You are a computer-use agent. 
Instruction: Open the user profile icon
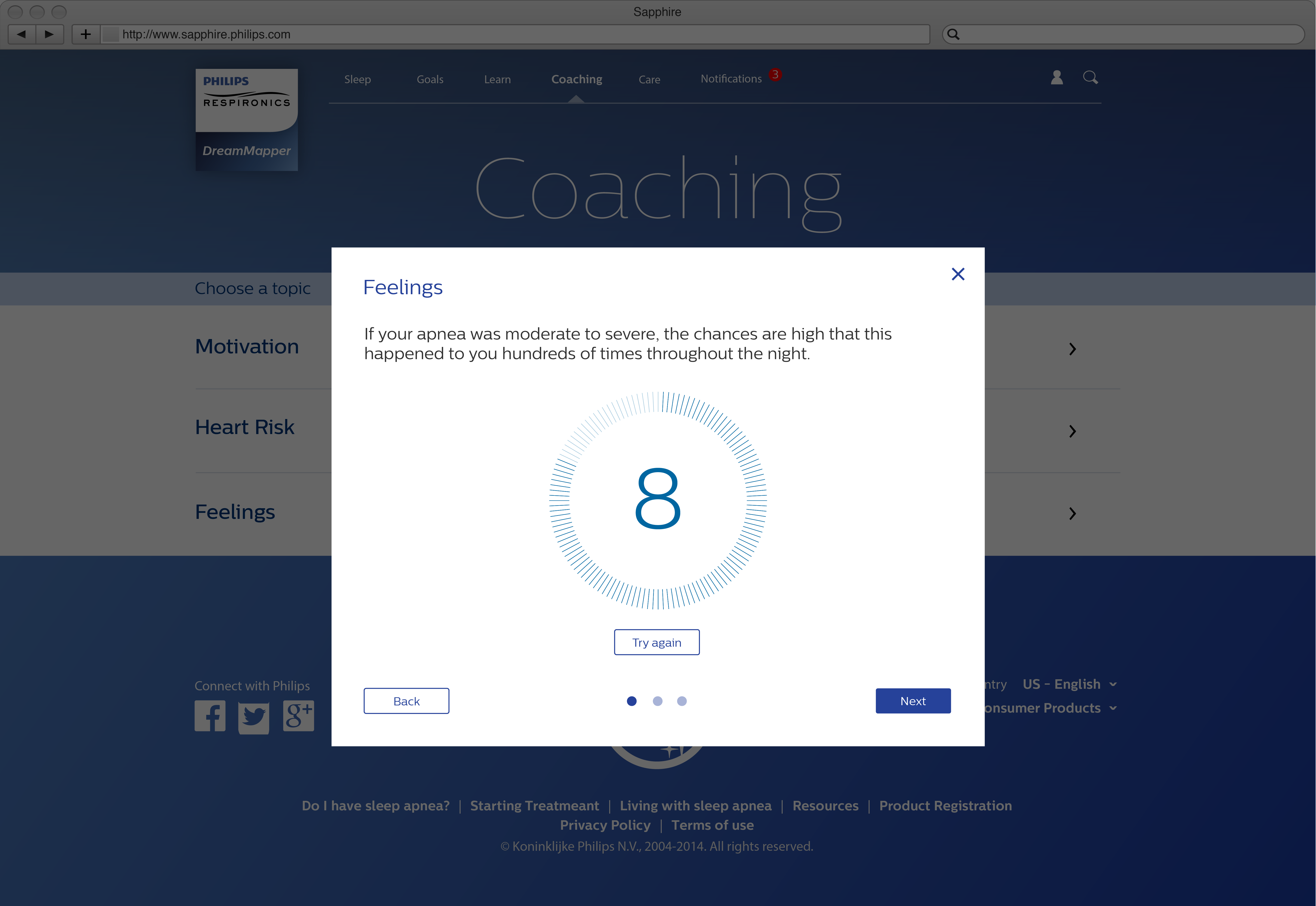[1057, 78]
